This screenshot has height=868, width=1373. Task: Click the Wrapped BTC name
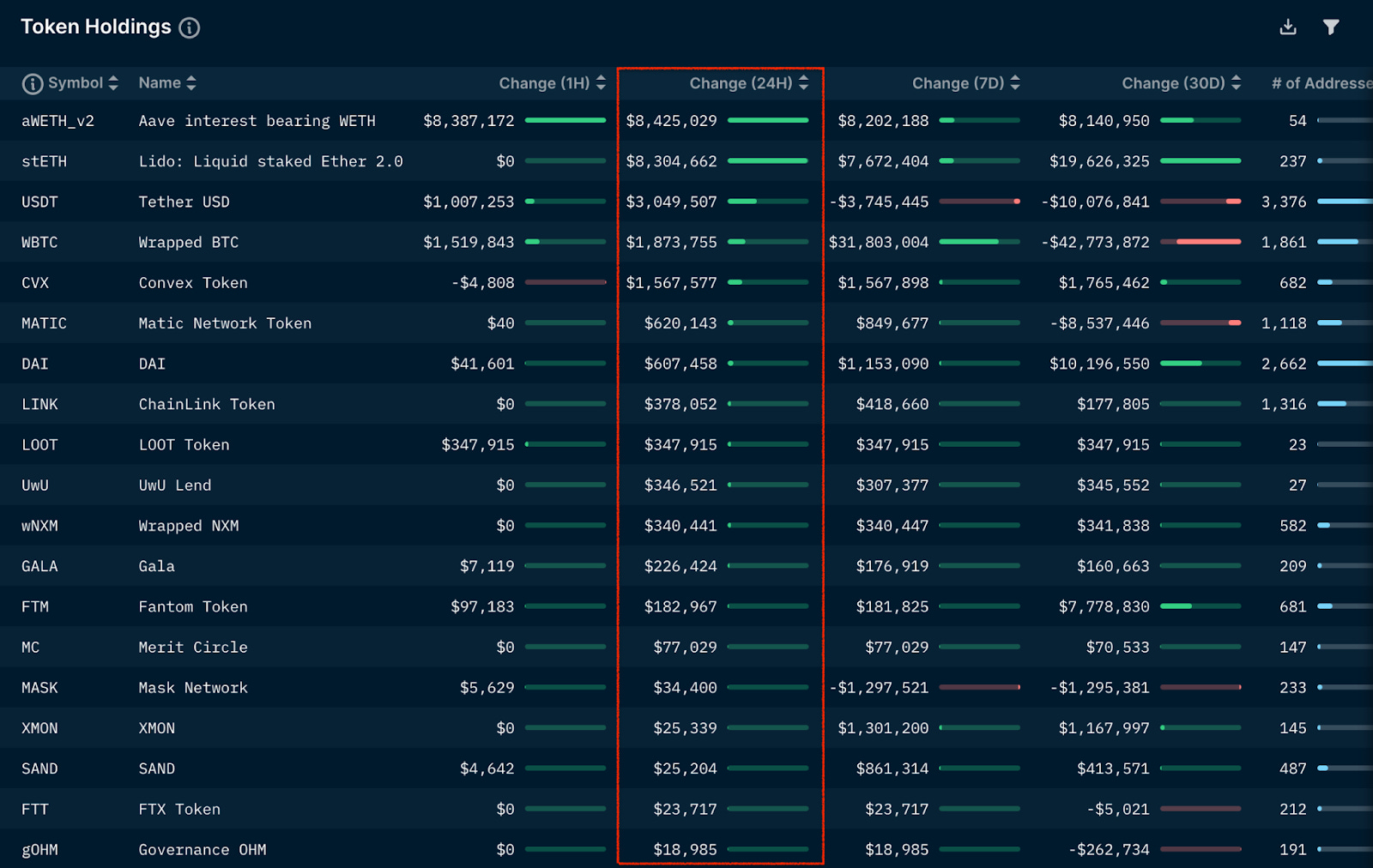click(189, 243)
